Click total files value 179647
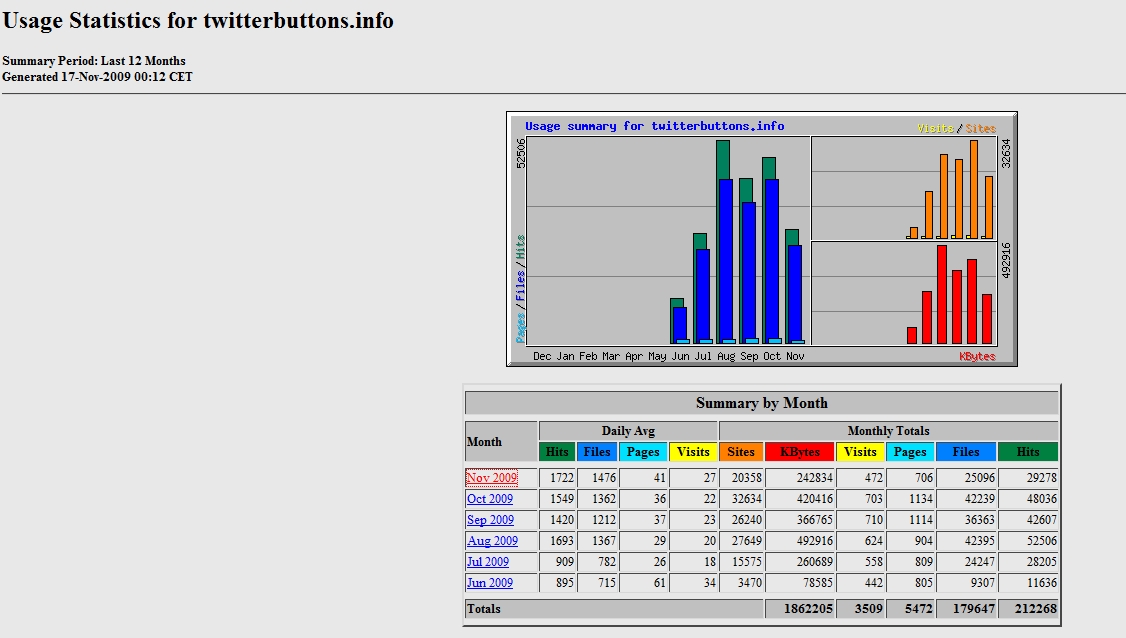Image resolution: width=1126 pixels, height=638 pixels. 974,609
